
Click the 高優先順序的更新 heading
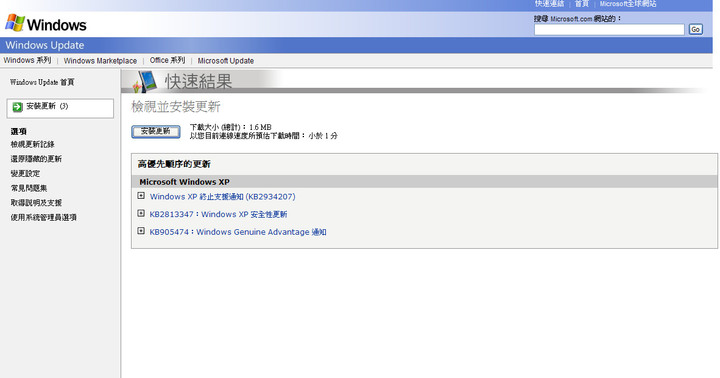click(x=174, y=164)
